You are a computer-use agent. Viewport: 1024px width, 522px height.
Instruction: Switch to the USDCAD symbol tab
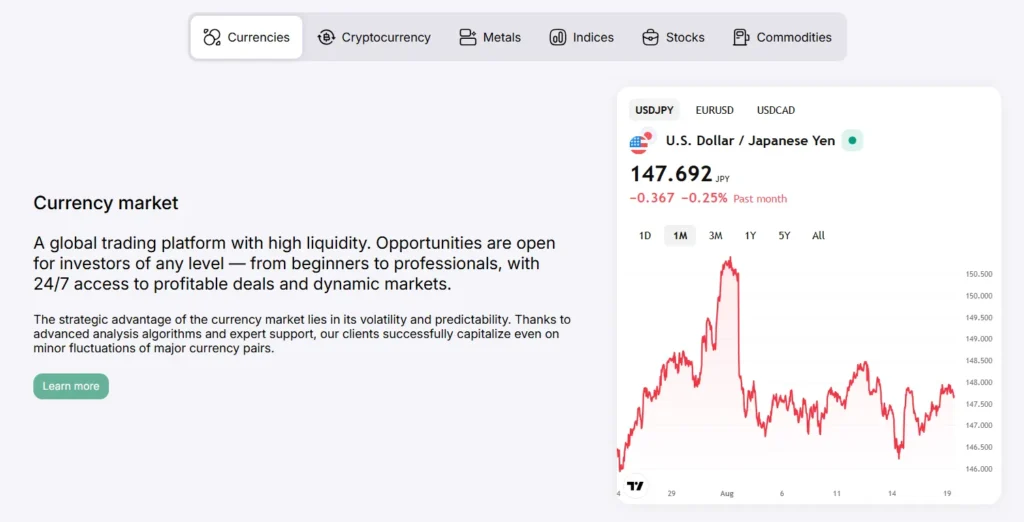[x=775, y=110]
